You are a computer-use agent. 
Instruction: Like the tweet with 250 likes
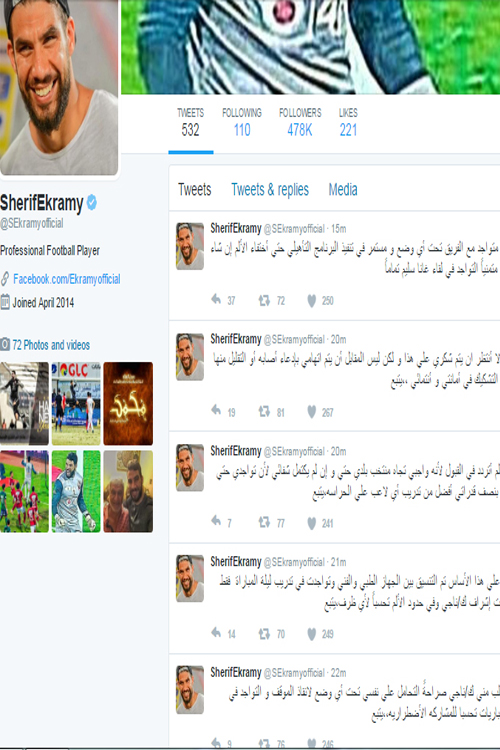click(x=311, y=300)
